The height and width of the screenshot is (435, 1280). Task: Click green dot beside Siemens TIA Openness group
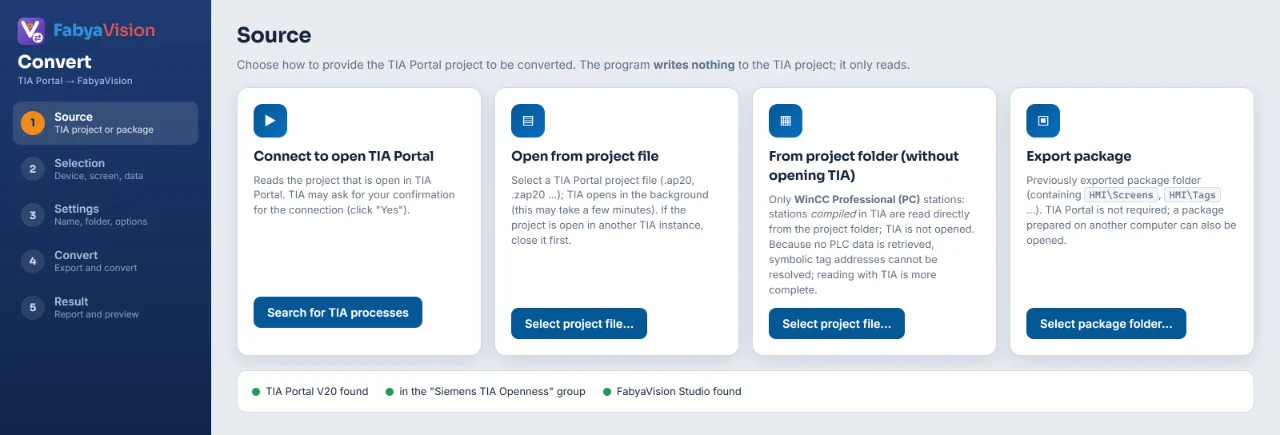pyautogui.click(x=389, y=392)
